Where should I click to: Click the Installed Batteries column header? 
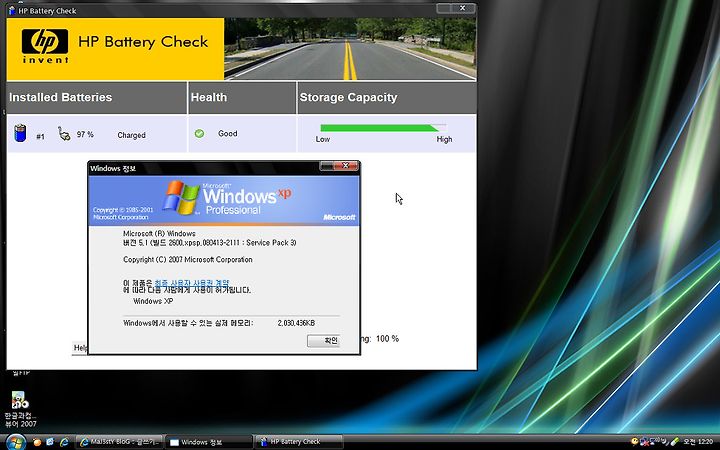[96, 97]
